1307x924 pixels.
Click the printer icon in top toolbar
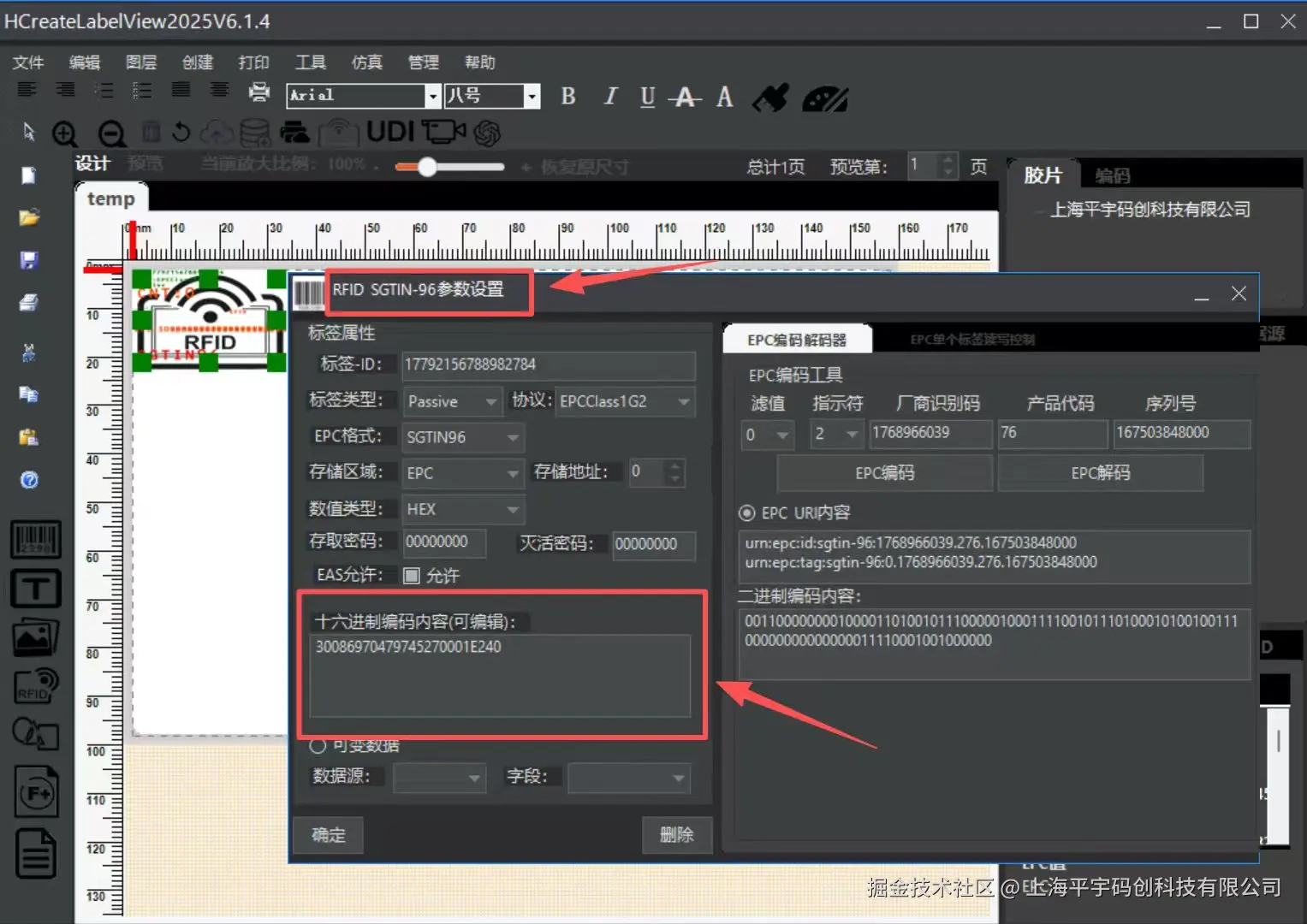[258, 91]
